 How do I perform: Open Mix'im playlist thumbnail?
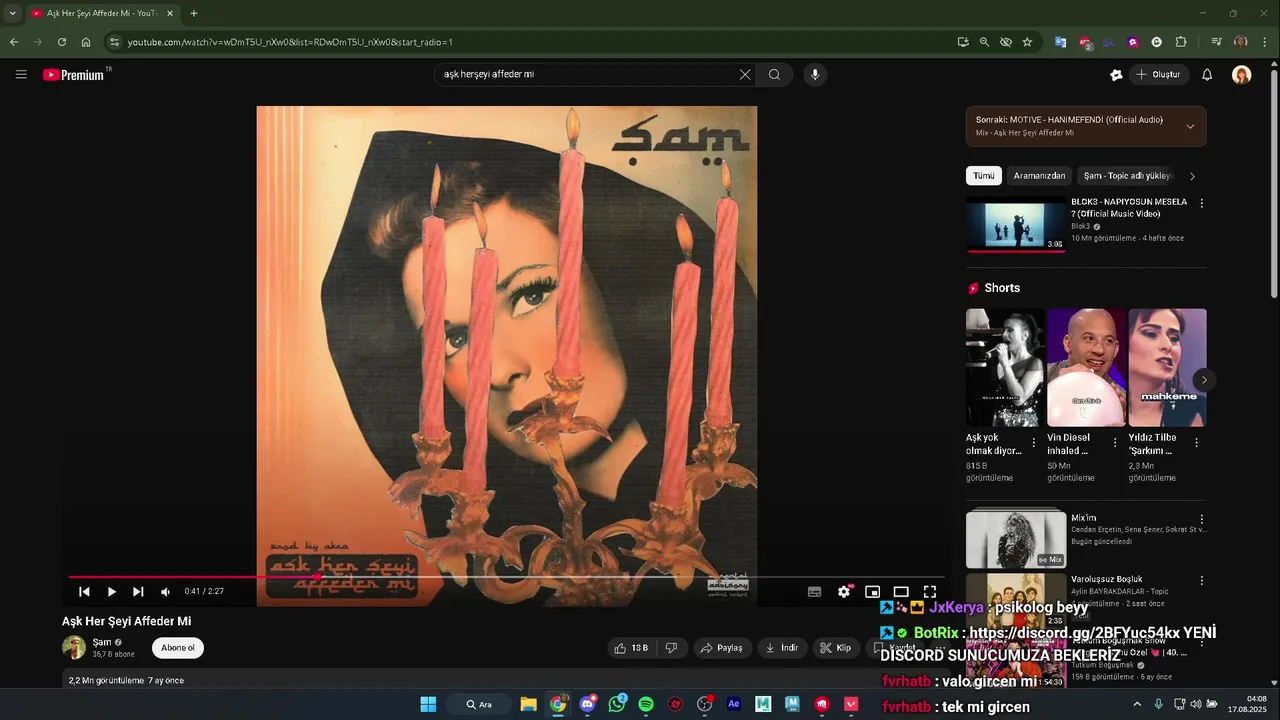1016,539
